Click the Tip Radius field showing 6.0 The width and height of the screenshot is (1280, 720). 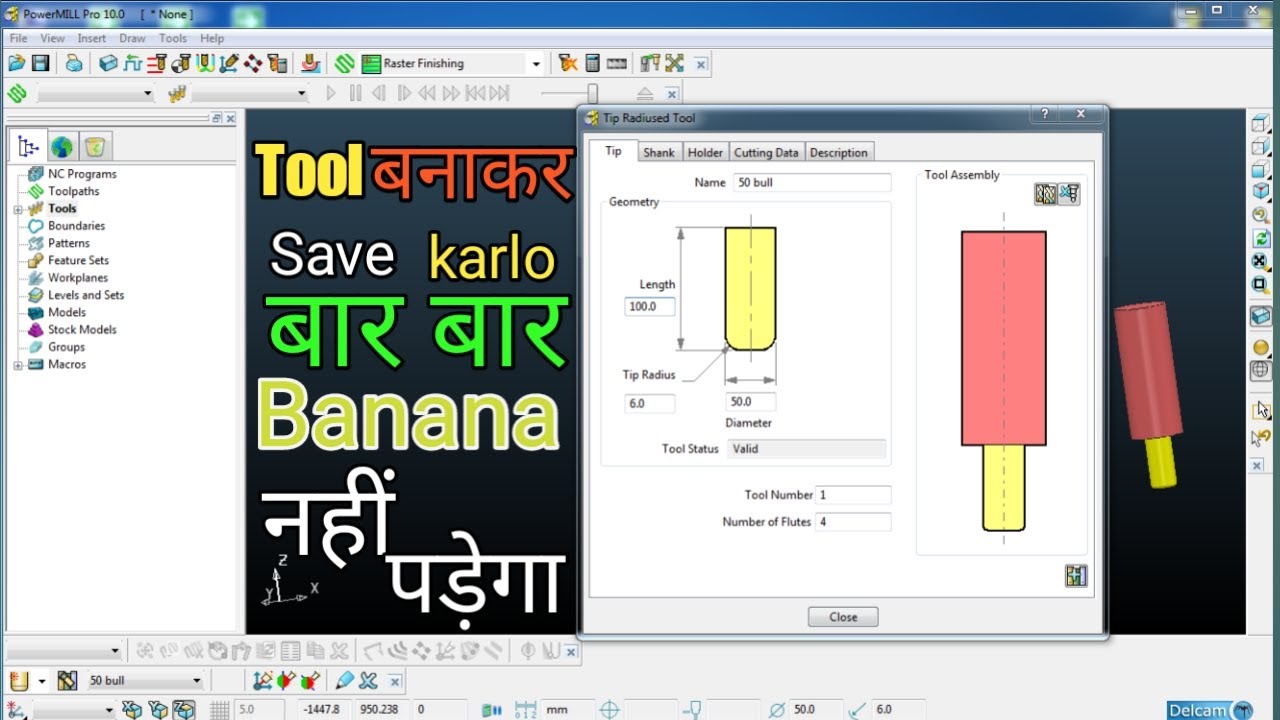pyautogui.click(x=650, y=404)
